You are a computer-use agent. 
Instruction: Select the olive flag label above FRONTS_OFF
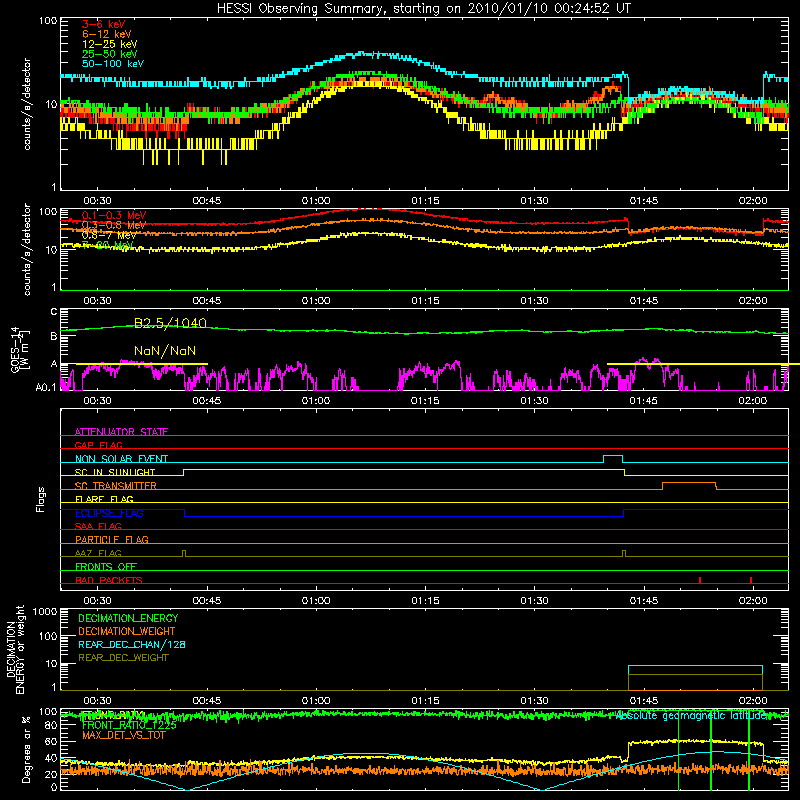tap(98, 553)
